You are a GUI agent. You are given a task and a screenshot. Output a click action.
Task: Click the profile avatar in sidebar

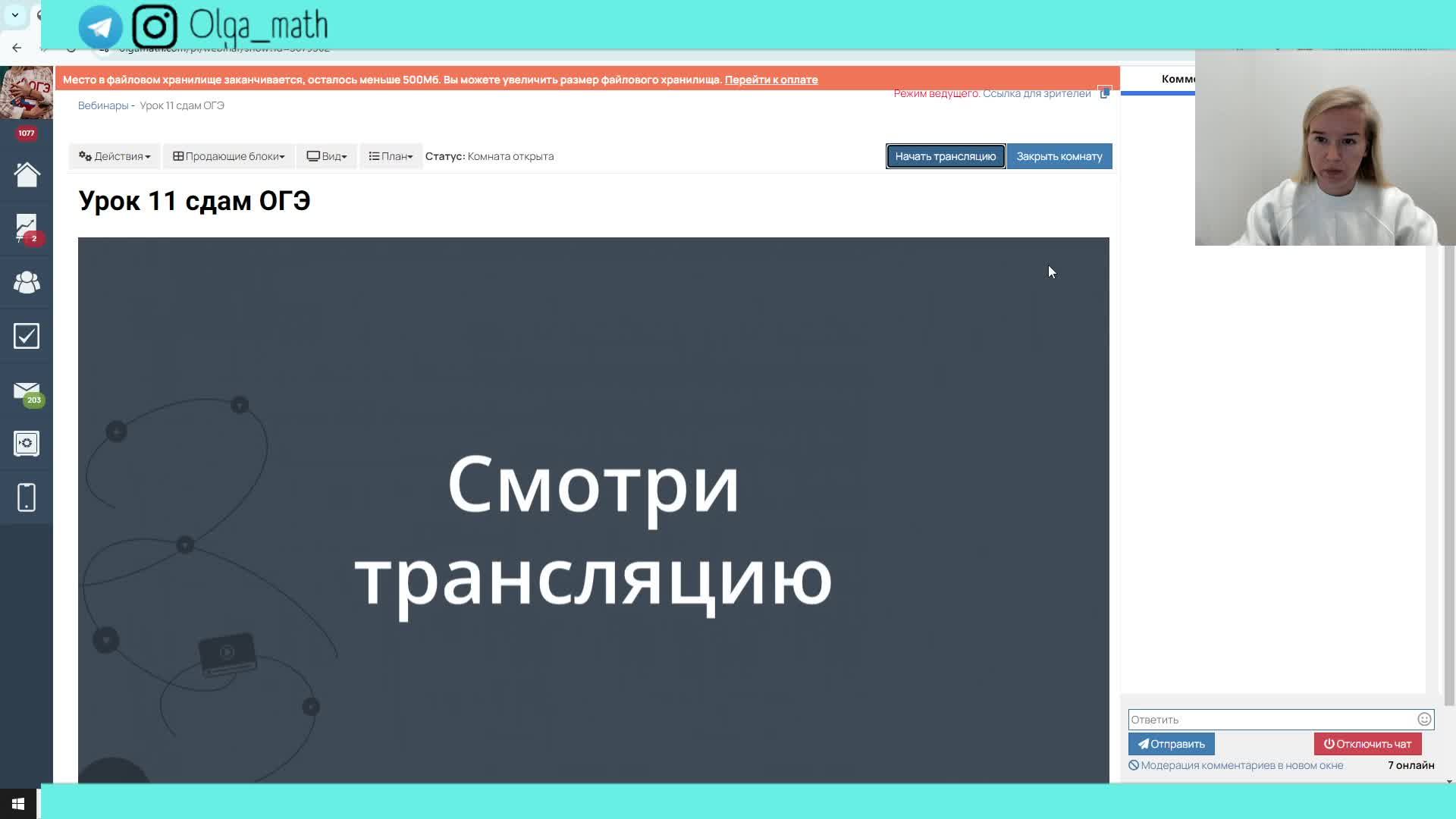tap(27, 93)
